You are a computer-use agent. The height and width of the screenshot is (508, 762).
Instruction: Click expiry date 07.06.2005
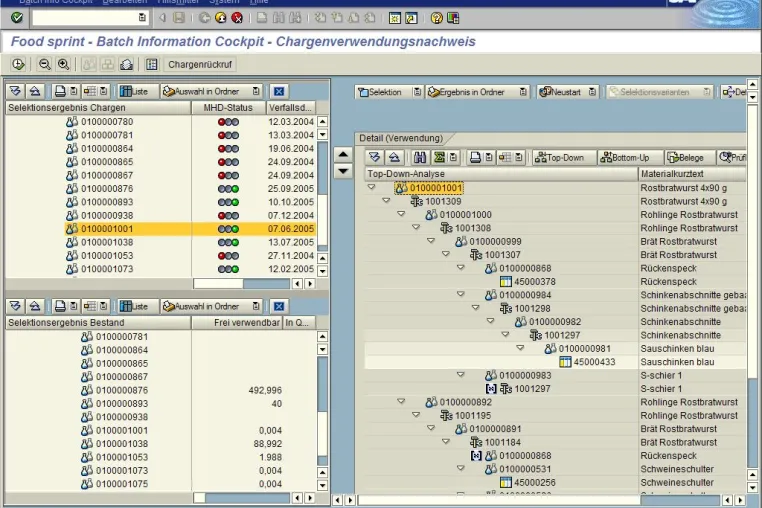pos(291,229)
